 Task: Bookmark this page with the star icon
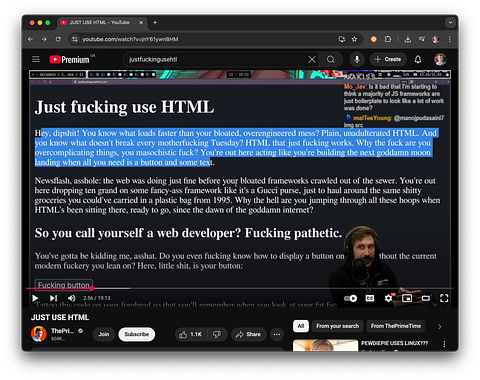click(x=354, y=39)
